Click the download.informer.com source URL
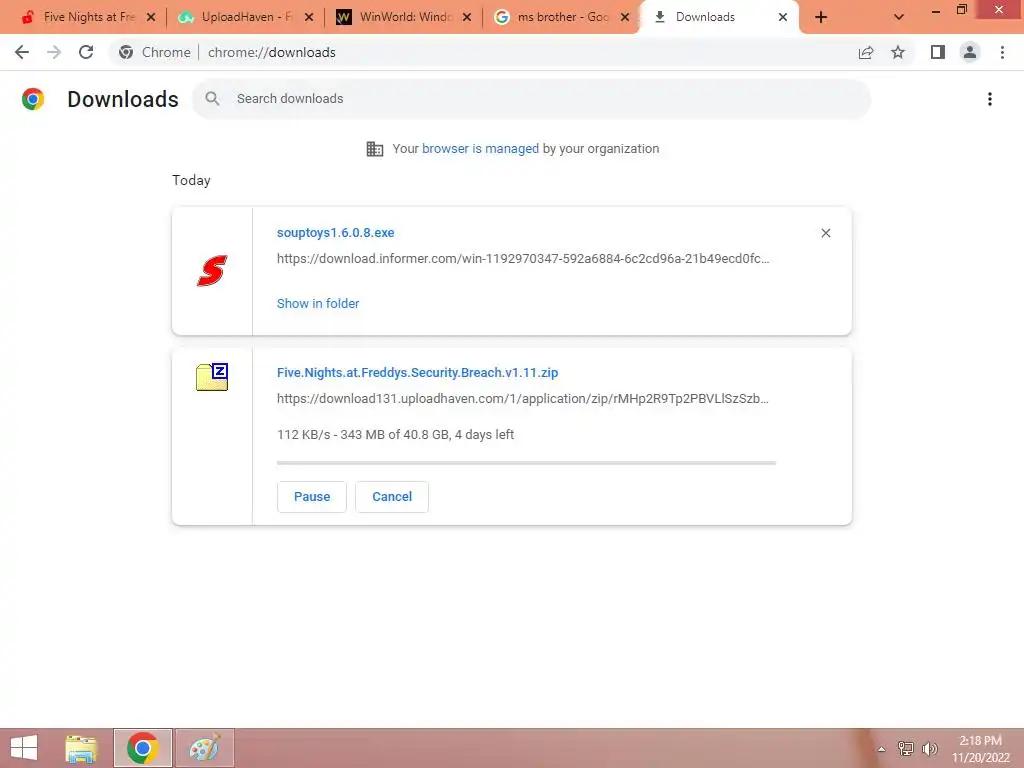This screenshot has height=768, width=1024. [x=523, y=259]
